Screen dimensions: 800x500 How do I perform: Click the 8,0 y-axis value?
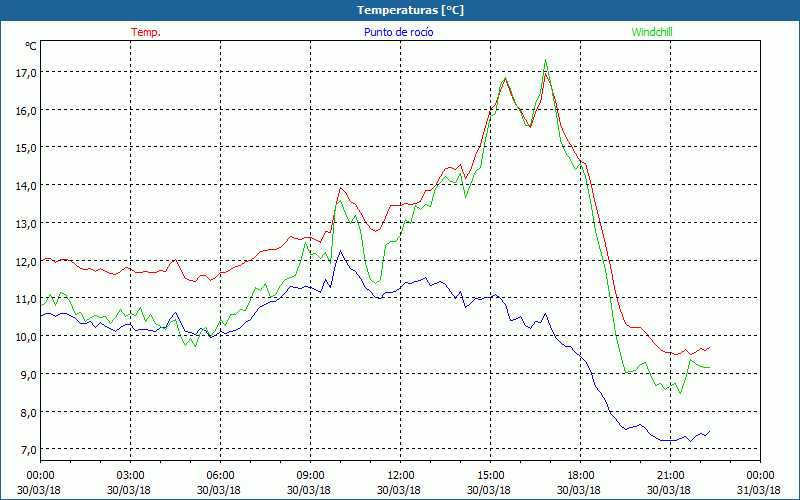click(29, 412)
